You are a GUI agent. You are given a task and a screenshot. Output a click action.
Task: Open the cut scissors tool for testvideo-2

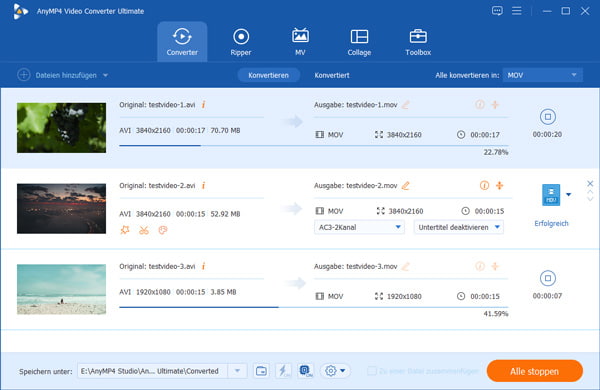pos(144,230)
